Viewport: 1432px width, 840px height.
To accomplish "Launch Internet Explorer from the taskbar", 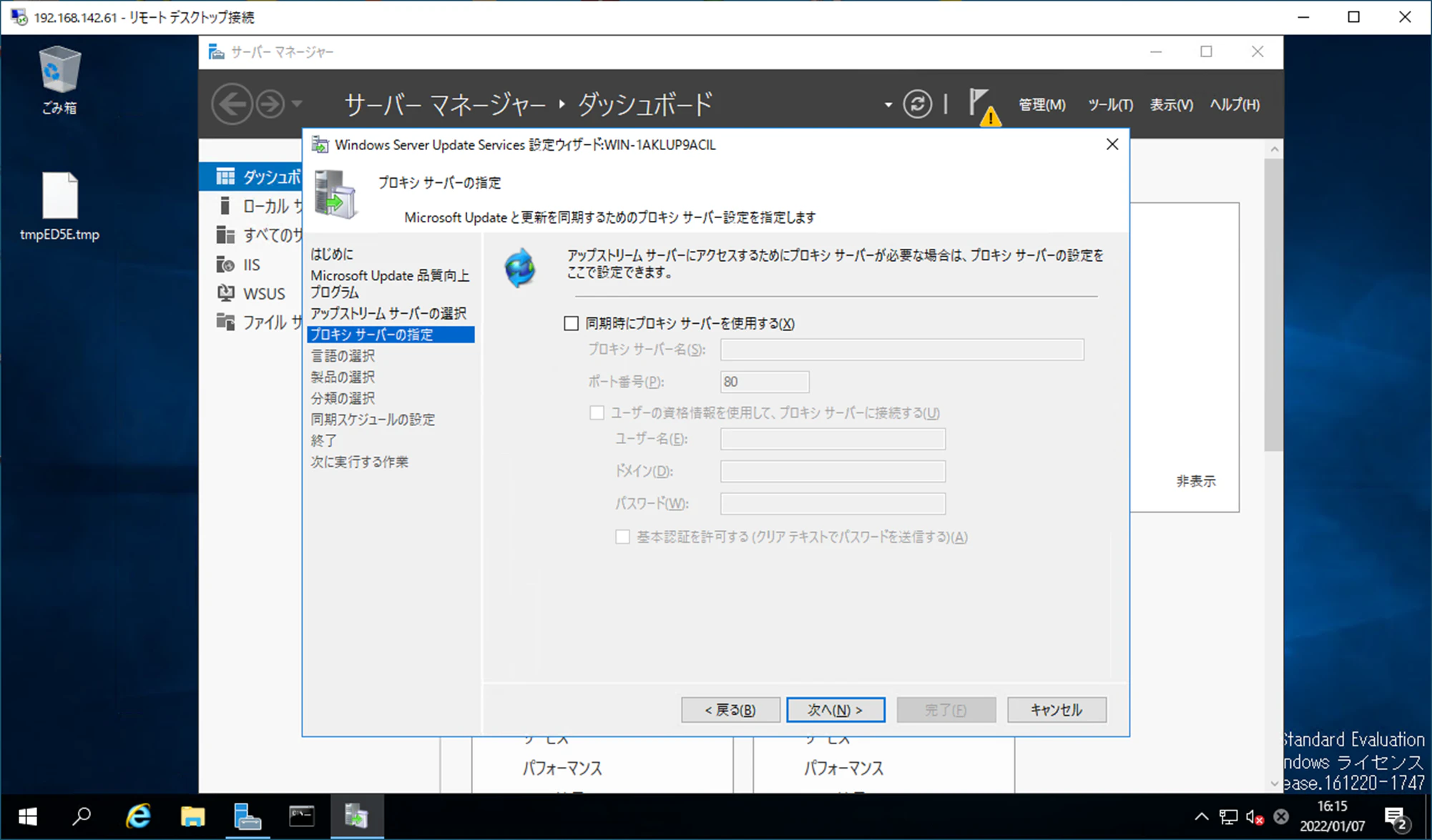I will (137, 816).
